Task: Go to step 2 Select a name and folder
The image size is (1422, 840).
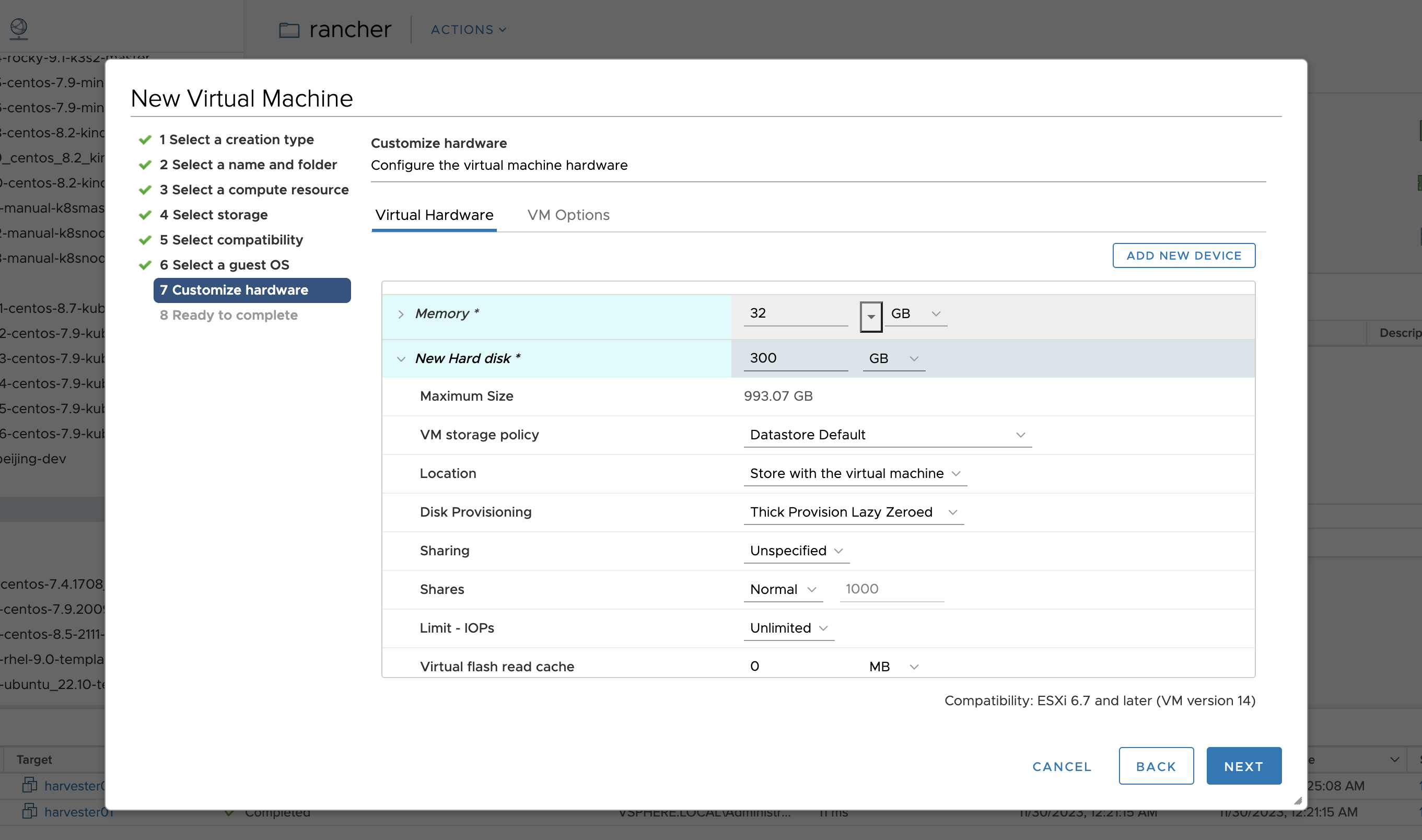Action: point(248,164)
